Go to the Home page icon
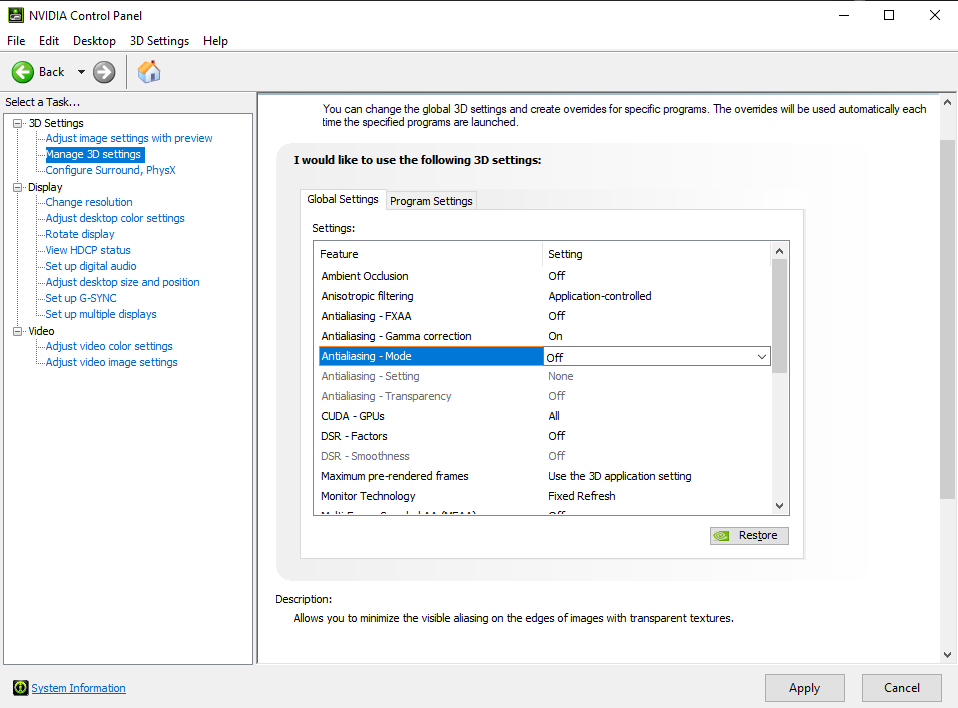Image resolution: width=958 pixels, height=708 pixels. tap(148, 72)
